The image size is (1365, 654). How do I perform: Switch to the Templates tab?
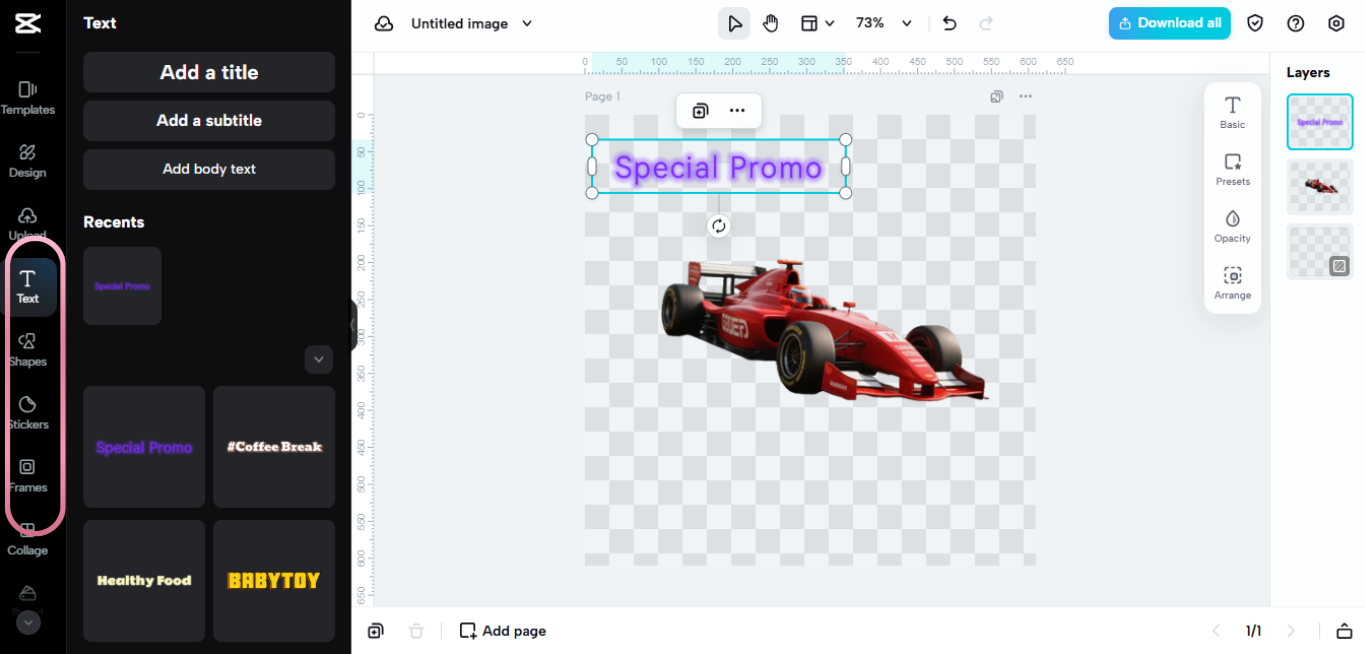pyautogui.click(x=27, y=97)
